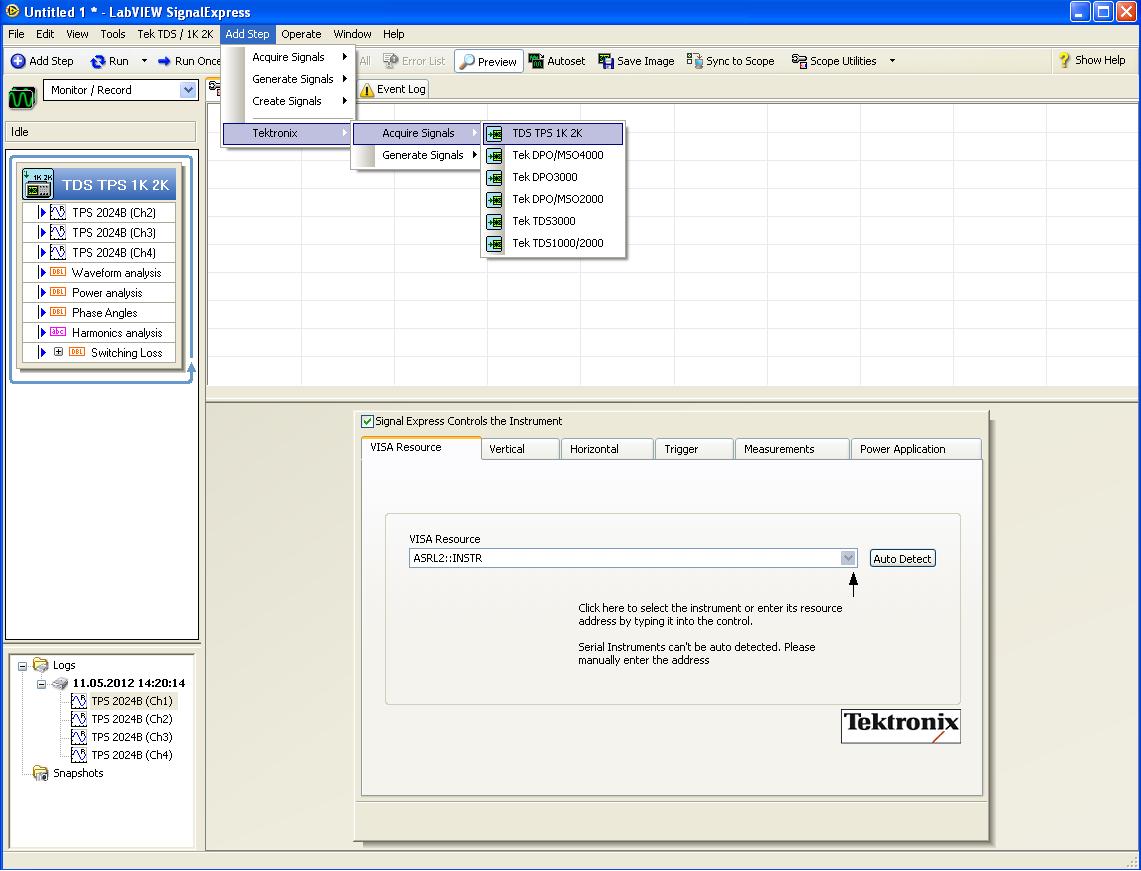Open the Window menu

352,34
